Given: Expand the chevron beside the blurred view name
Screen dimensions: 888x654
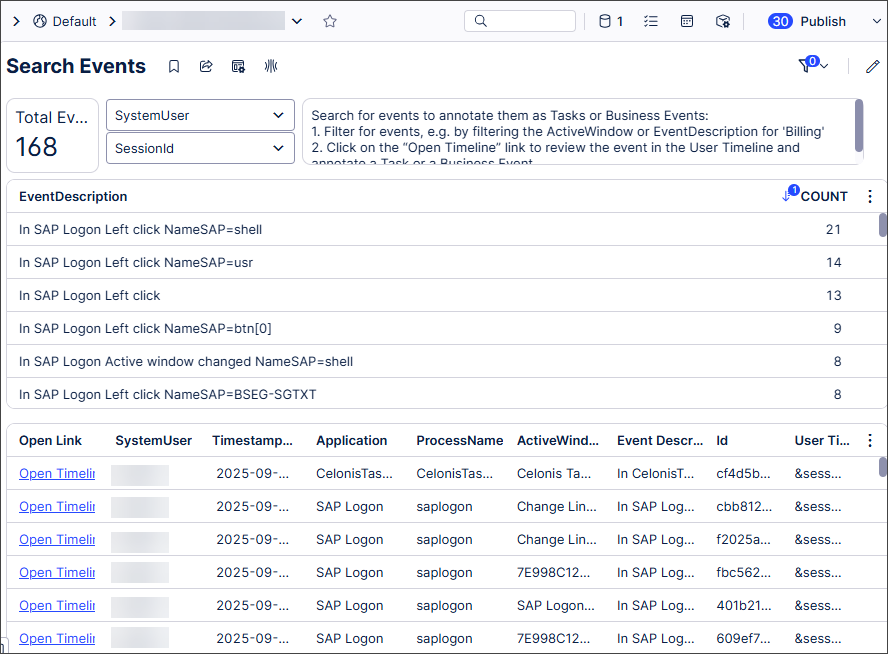Looking at the screenshot, I should (296, 21).
